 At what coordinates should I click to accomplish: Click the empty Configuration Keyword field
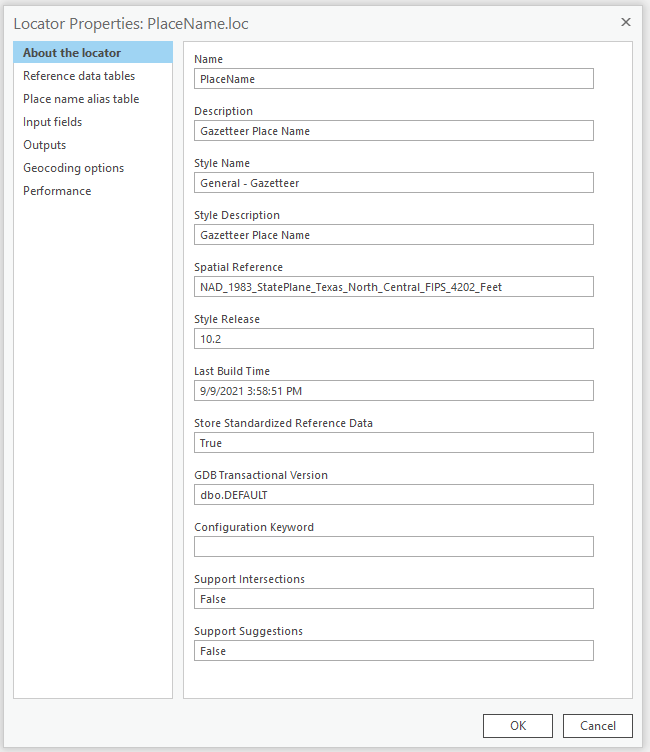point(393,547)
